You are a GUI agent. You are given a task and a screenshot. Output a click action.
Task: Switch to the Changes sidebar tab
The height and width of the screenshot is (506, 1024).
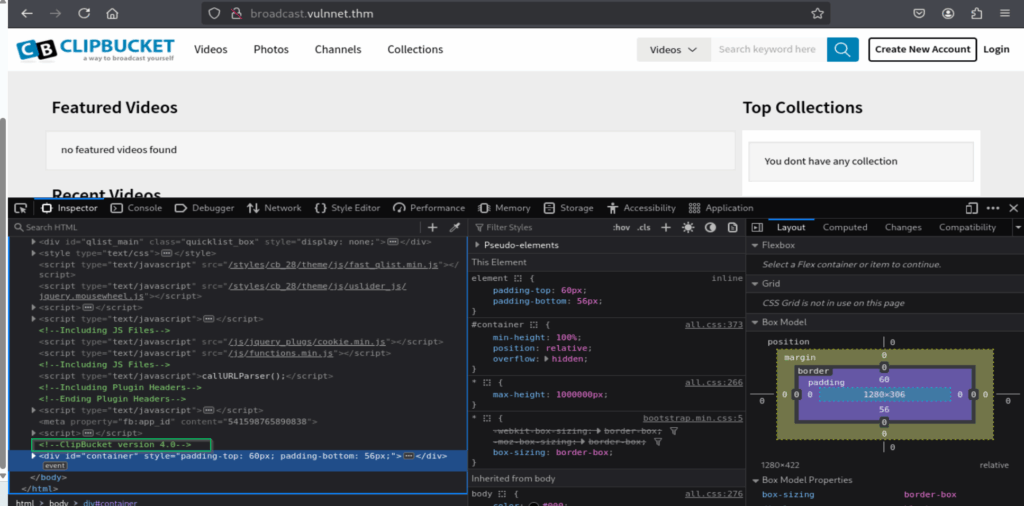coord(903,227)
